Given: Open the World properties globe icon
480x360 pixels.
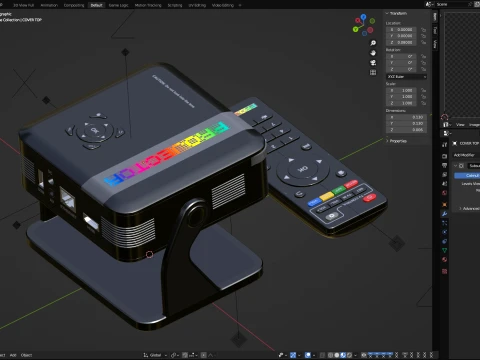Looking at the screenshot, I should coord(444,193).
